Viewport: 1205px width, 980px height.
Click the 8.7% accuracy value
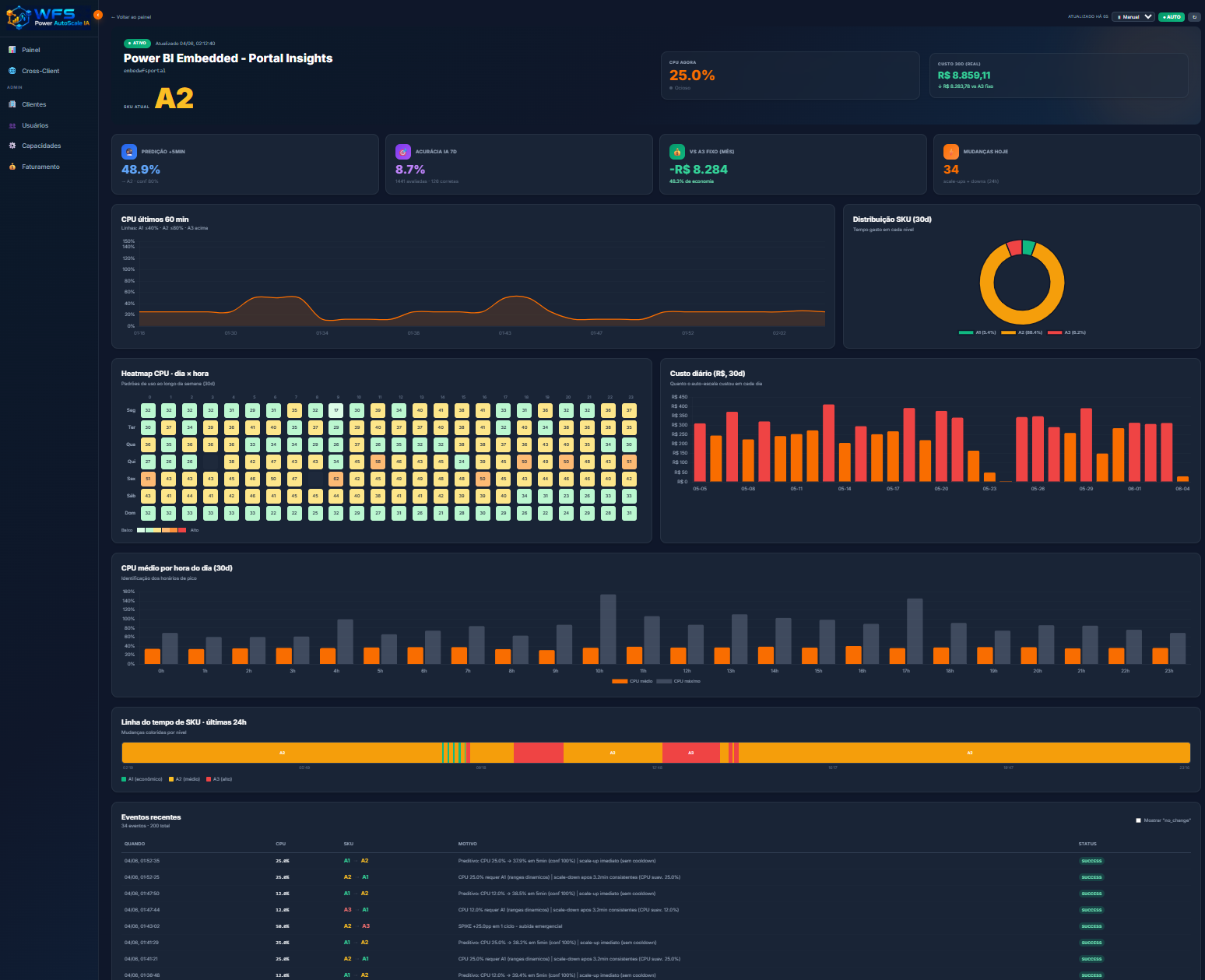[410, 170]
